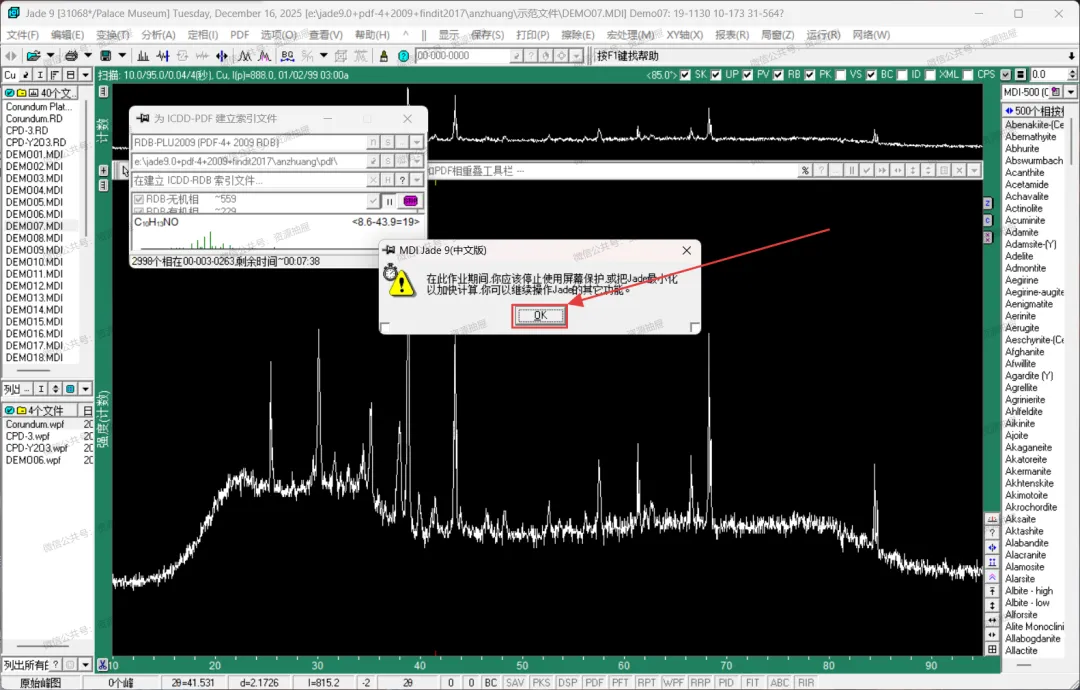Enable the CPS checkbox
The image size is (1080, 690).
968,74
